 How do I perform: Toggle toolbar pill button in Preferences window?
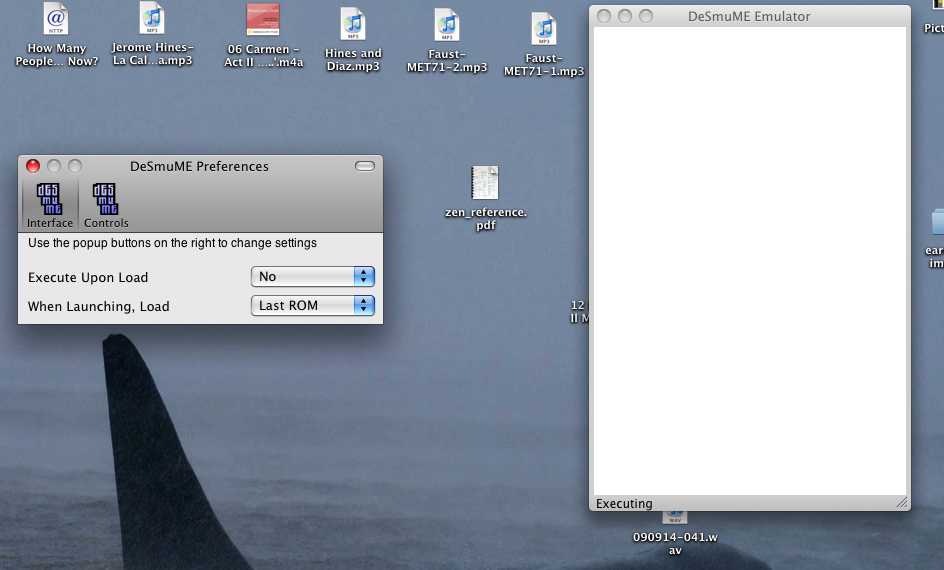(365, 166)
